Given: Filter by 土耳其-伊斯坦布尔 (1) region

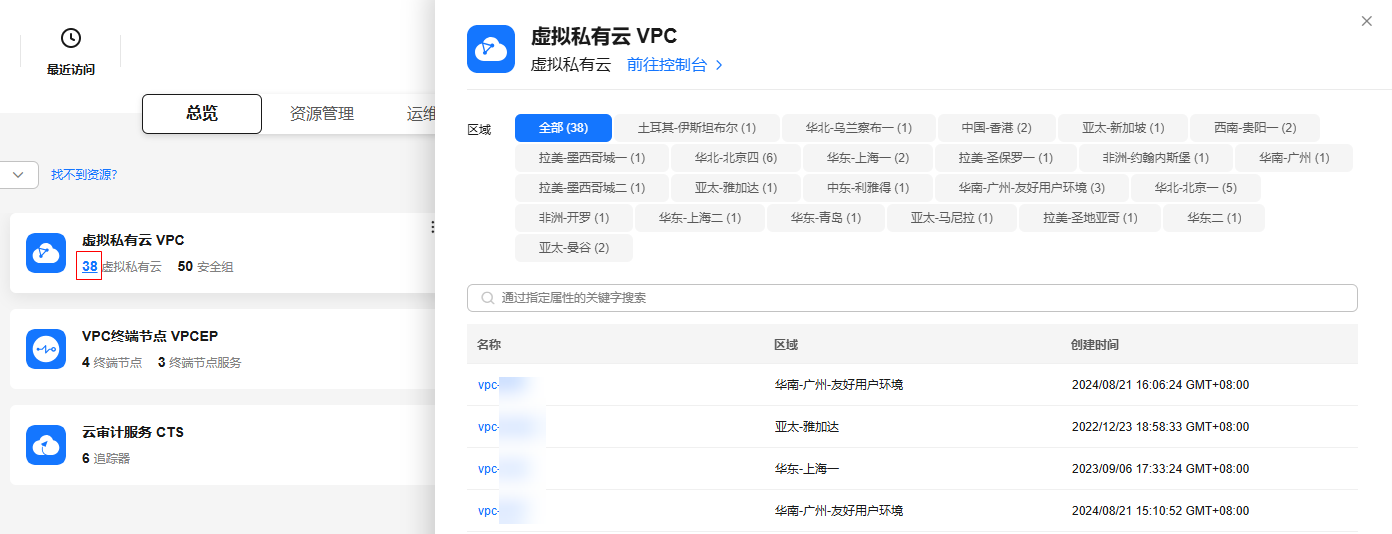Looking at the screenshot, I should pos(696,128).
